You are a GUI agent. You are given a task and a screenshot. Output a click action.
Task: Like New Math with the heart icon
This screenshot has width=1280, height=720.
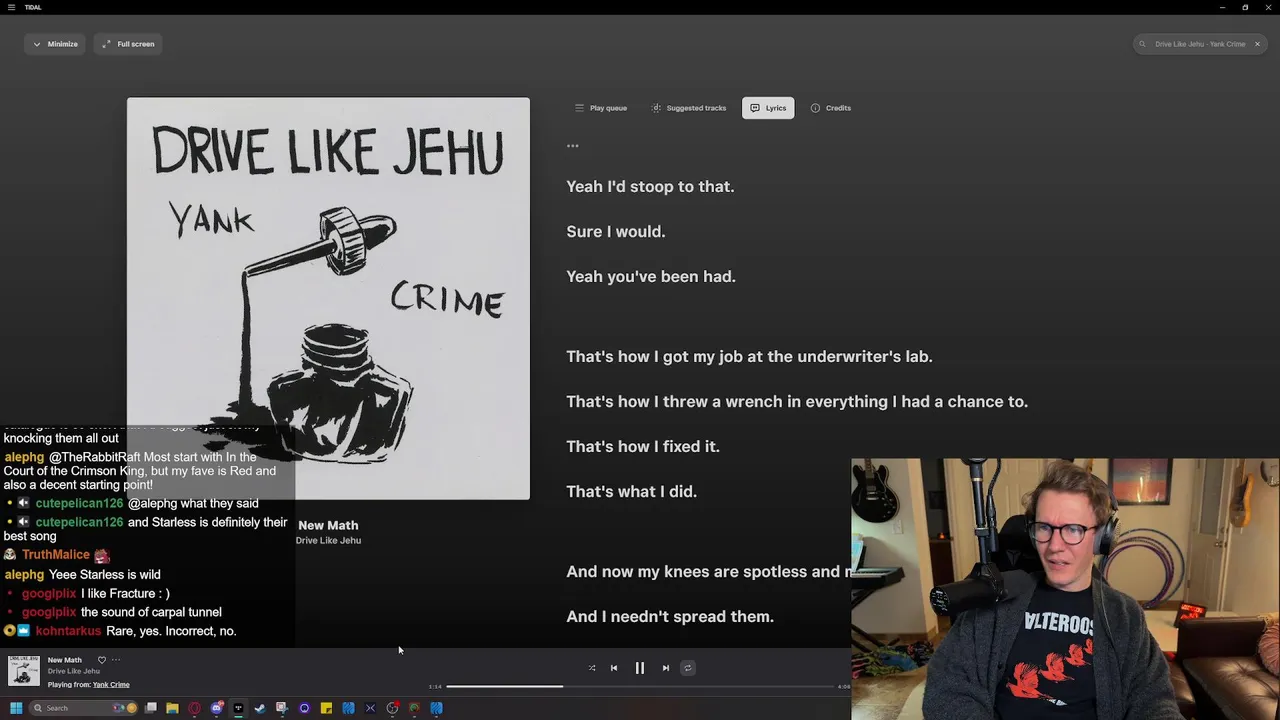[101, 660]
